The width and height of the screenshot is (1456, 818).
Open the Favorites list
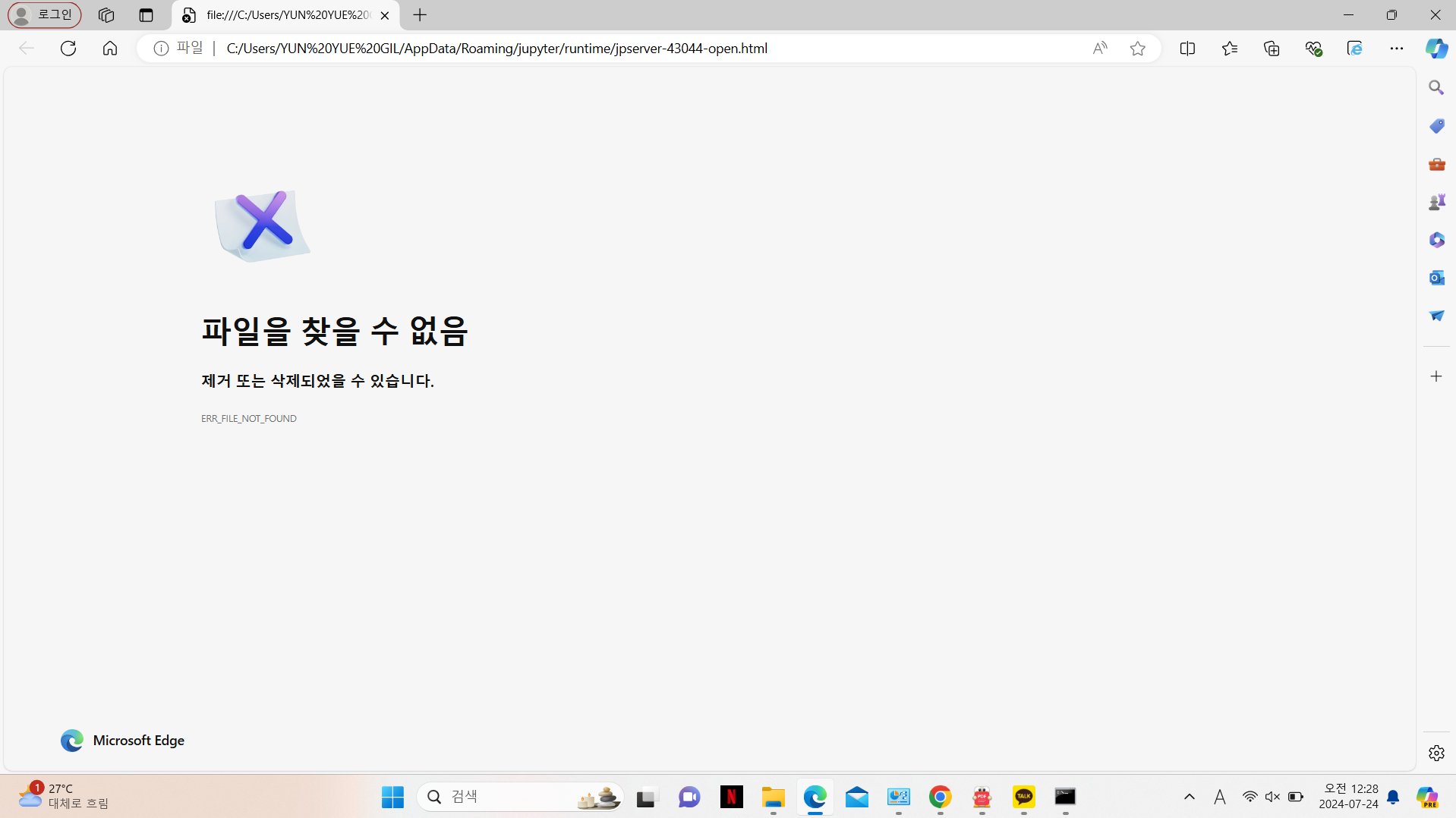point(1230,49)
